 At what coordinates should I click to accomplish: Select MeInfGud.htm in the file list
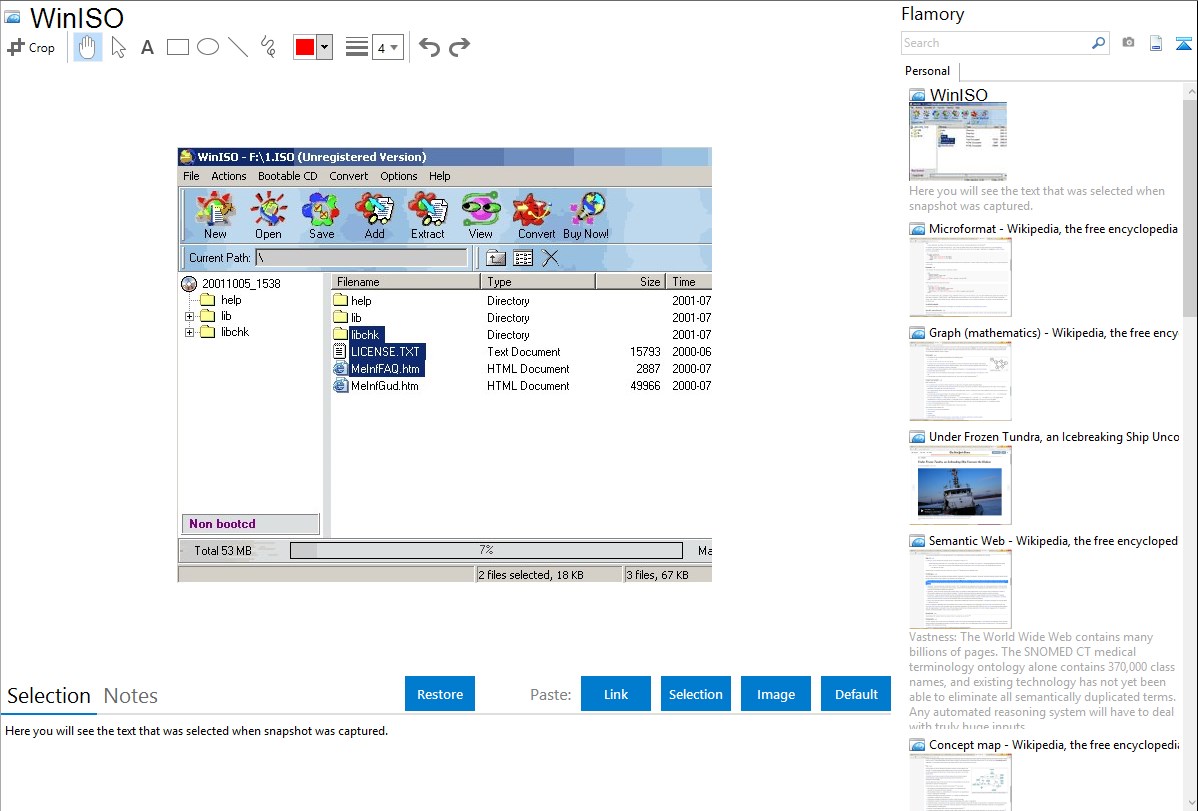(384, 386)
